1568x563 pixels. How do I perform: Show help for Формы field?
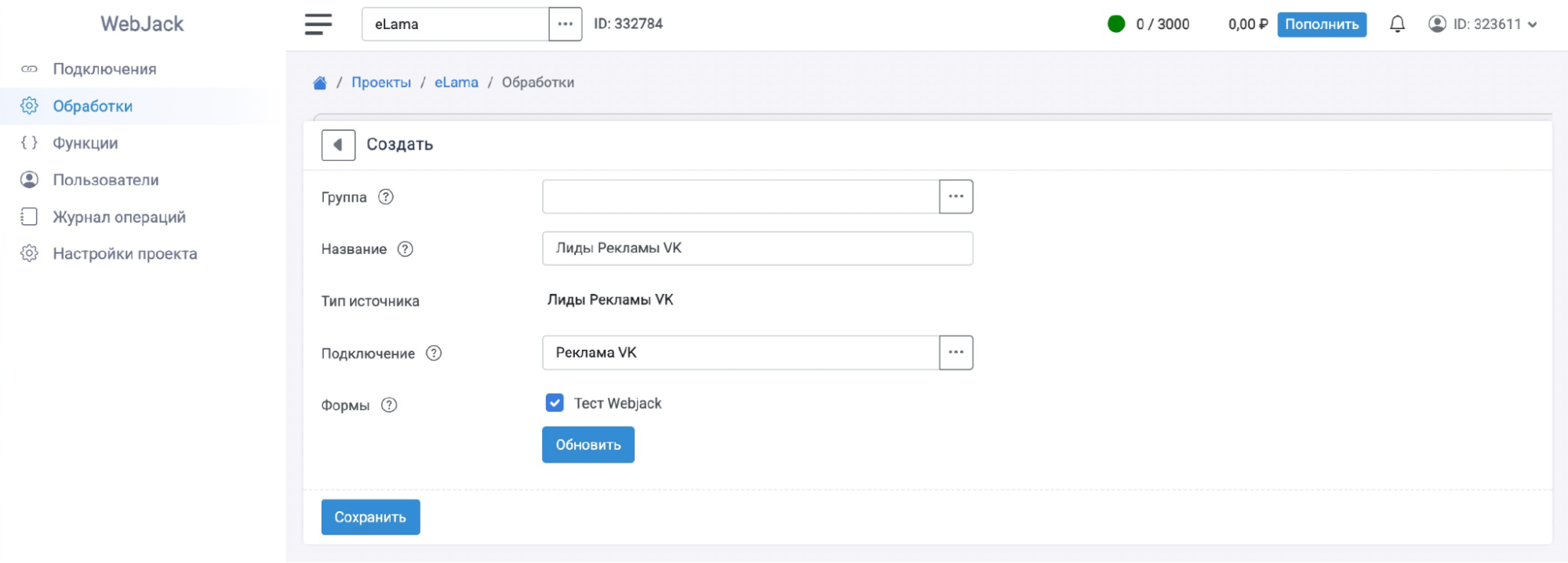pyautogui.click(x=389, y=405)
